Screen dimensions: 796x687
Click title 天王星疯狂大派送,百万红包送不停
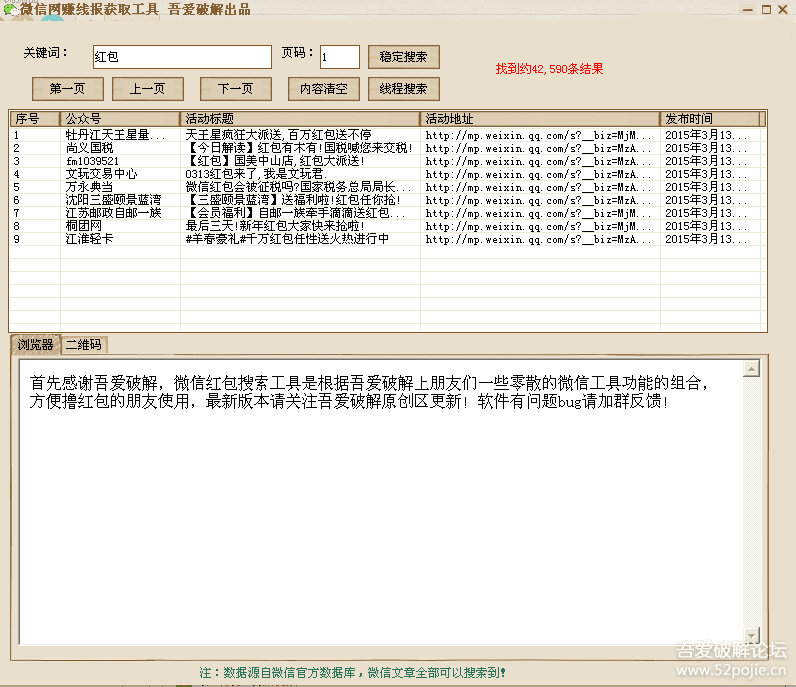click(x=278, y=135)
